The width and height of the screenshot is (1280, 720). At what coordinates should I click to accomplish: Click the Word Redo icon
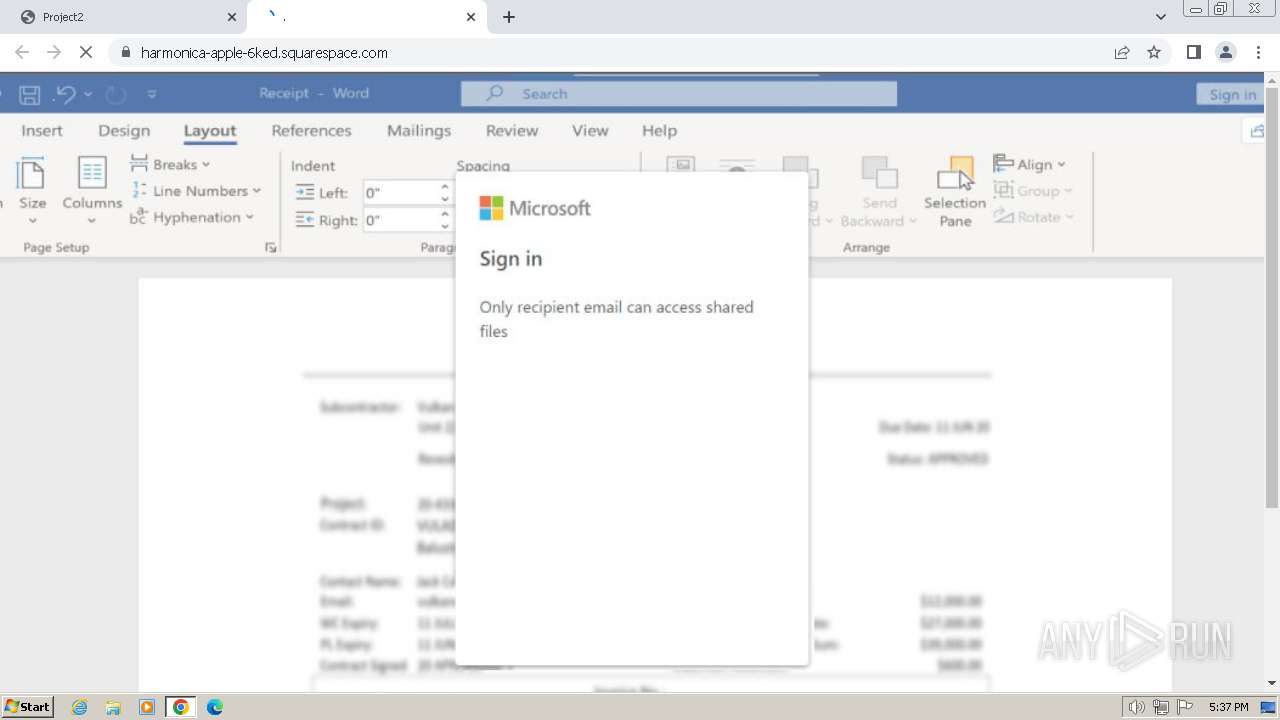[x=116, y=94]
